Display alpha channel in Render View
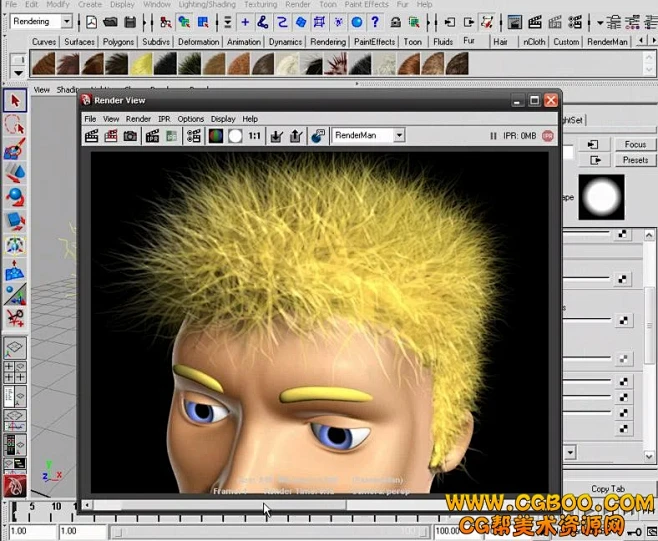 [x=235, y=136]
